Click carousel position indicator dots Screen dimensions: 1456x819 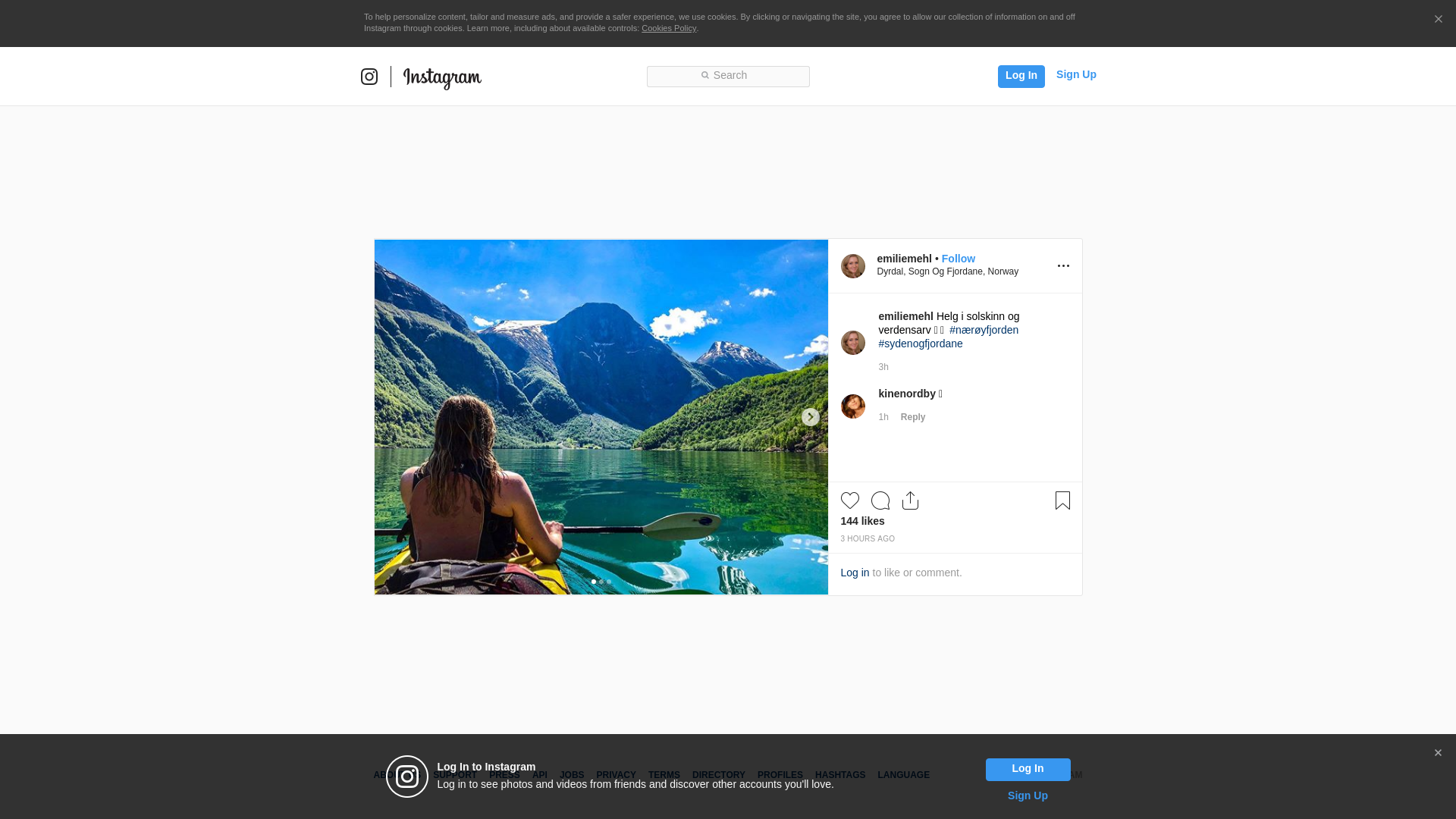[x=601, y=582]
